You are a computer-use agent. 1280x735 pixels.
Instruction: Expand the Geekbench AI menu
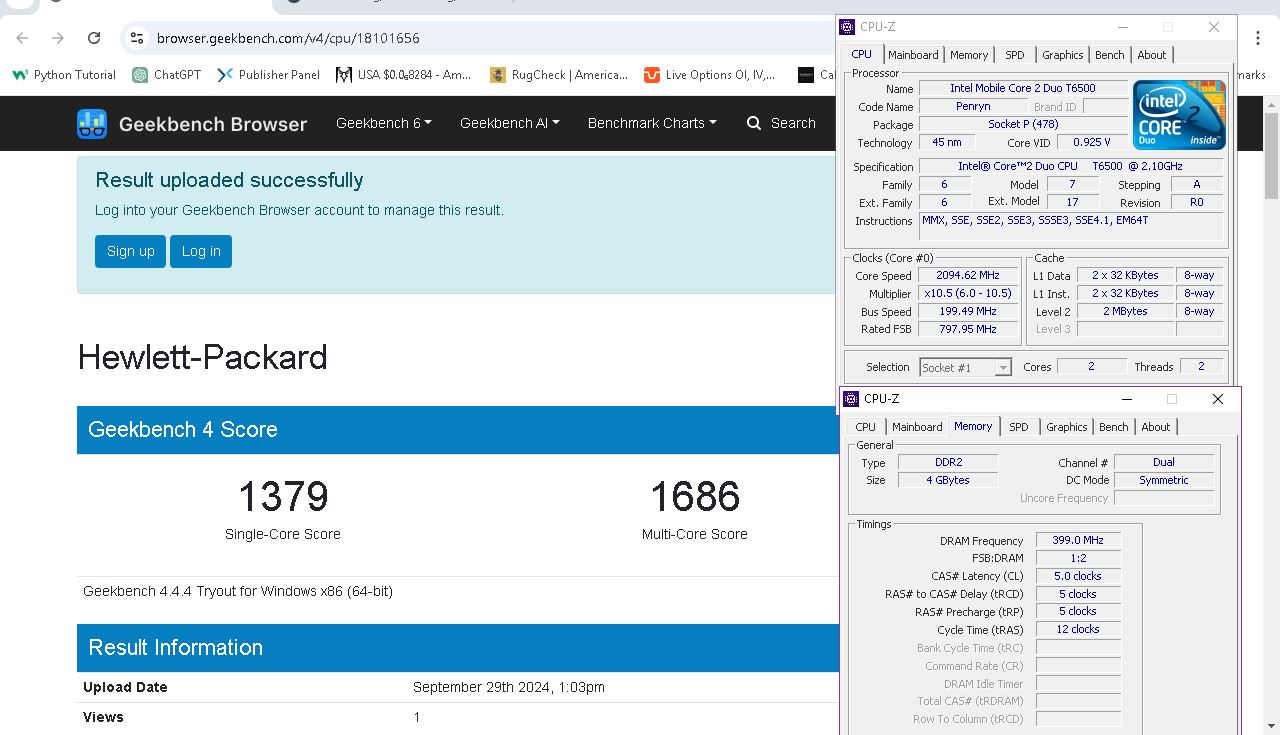[x=510, y=123]
